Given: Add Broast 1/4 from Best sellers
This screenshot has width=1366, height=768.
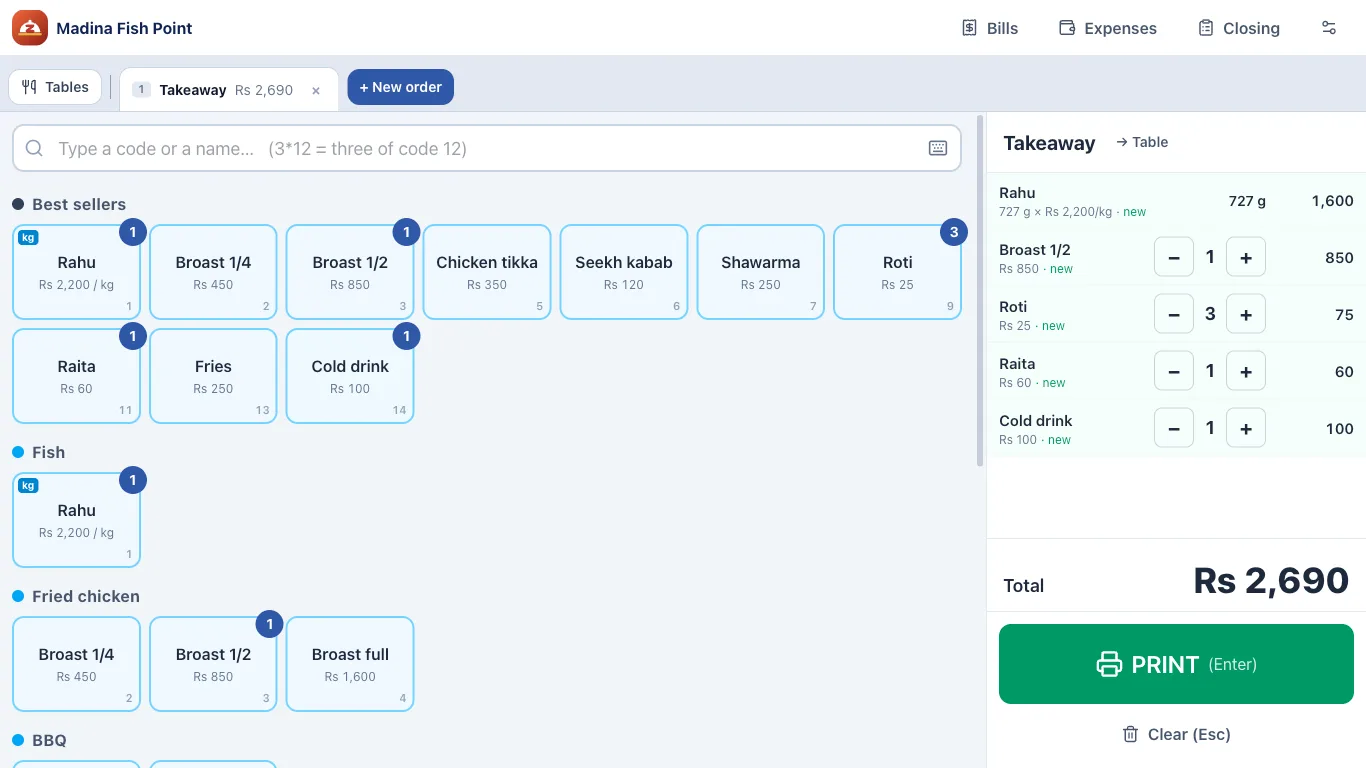Looking at the screenshot, I should tap(213, 272).
